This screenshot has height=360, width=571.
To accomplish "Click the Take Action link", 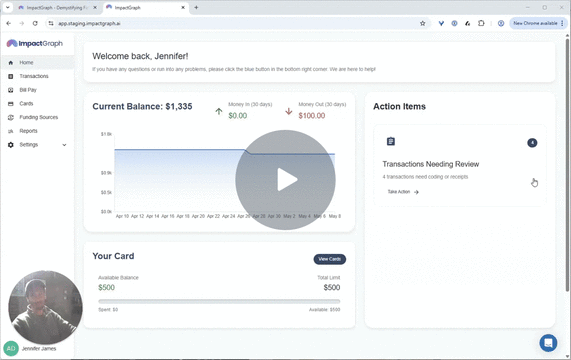I will click(x=403, y=192).
